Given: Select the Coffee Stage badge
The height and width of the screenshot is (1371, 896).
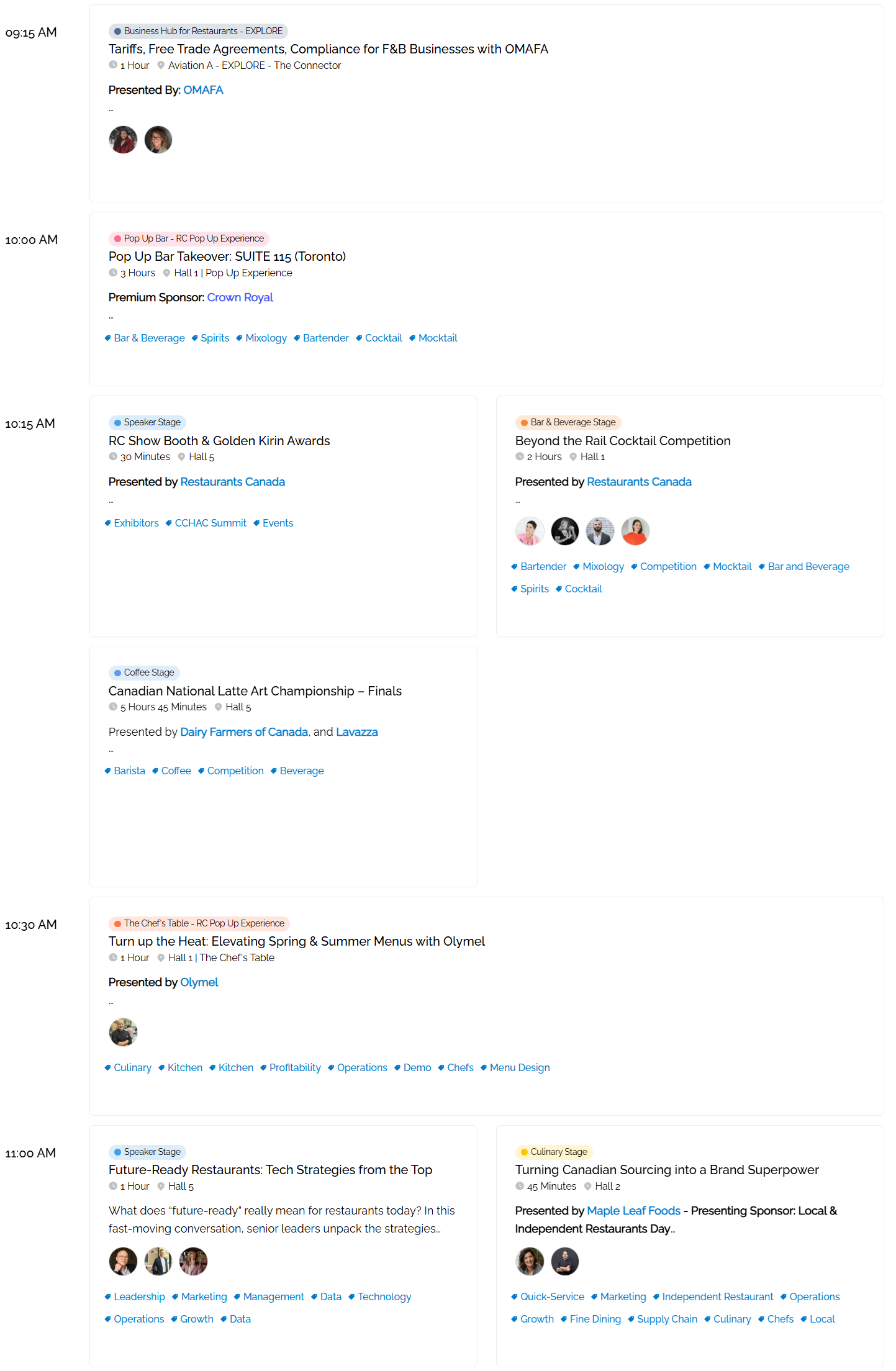Looking at the screenshot, I should click(x=144, y=672).
